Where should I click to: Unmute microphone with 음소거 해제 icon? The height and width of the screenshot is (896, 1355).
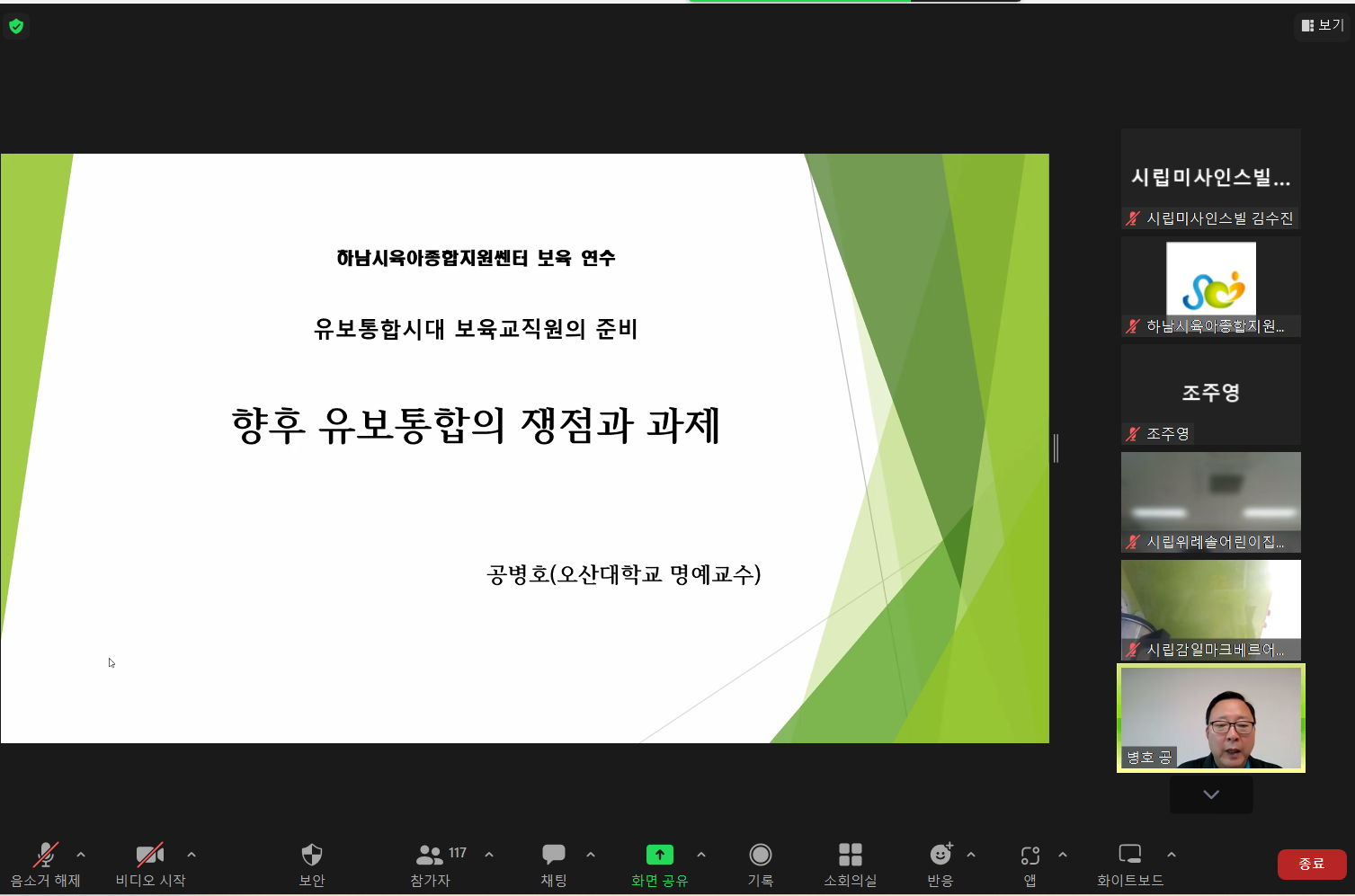click(46, 855)
